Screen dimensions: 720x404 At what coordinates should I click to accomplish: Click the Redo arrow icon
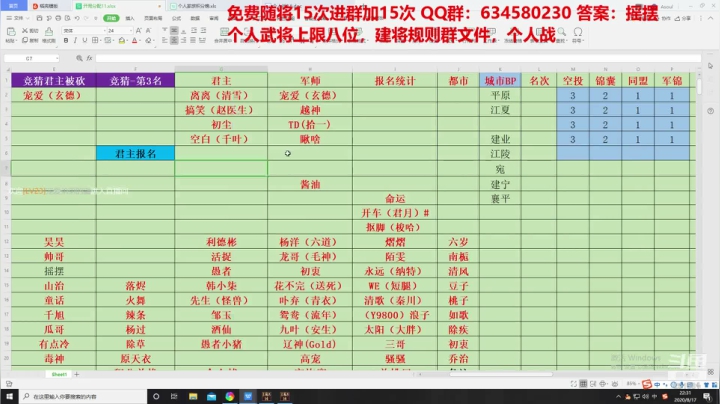pyautogui.click(x=86, y=18)
